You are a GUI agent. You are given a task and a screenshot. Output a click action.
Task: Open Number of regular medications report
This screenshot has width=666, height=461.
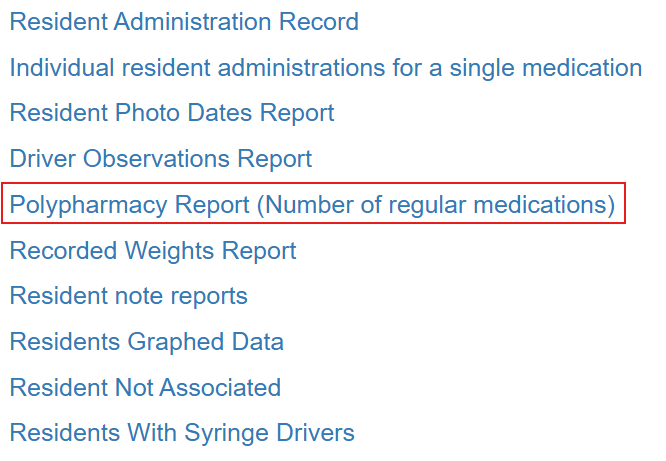click(313, 205)
